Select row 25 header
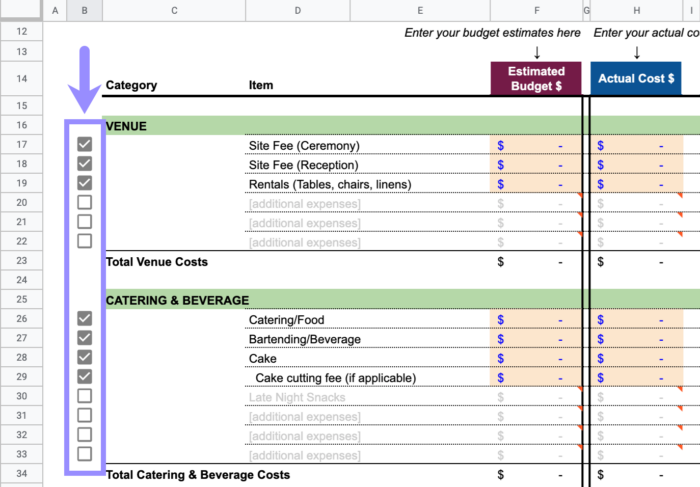The width and height of the screenshot is (700, 487). [21, 300]
